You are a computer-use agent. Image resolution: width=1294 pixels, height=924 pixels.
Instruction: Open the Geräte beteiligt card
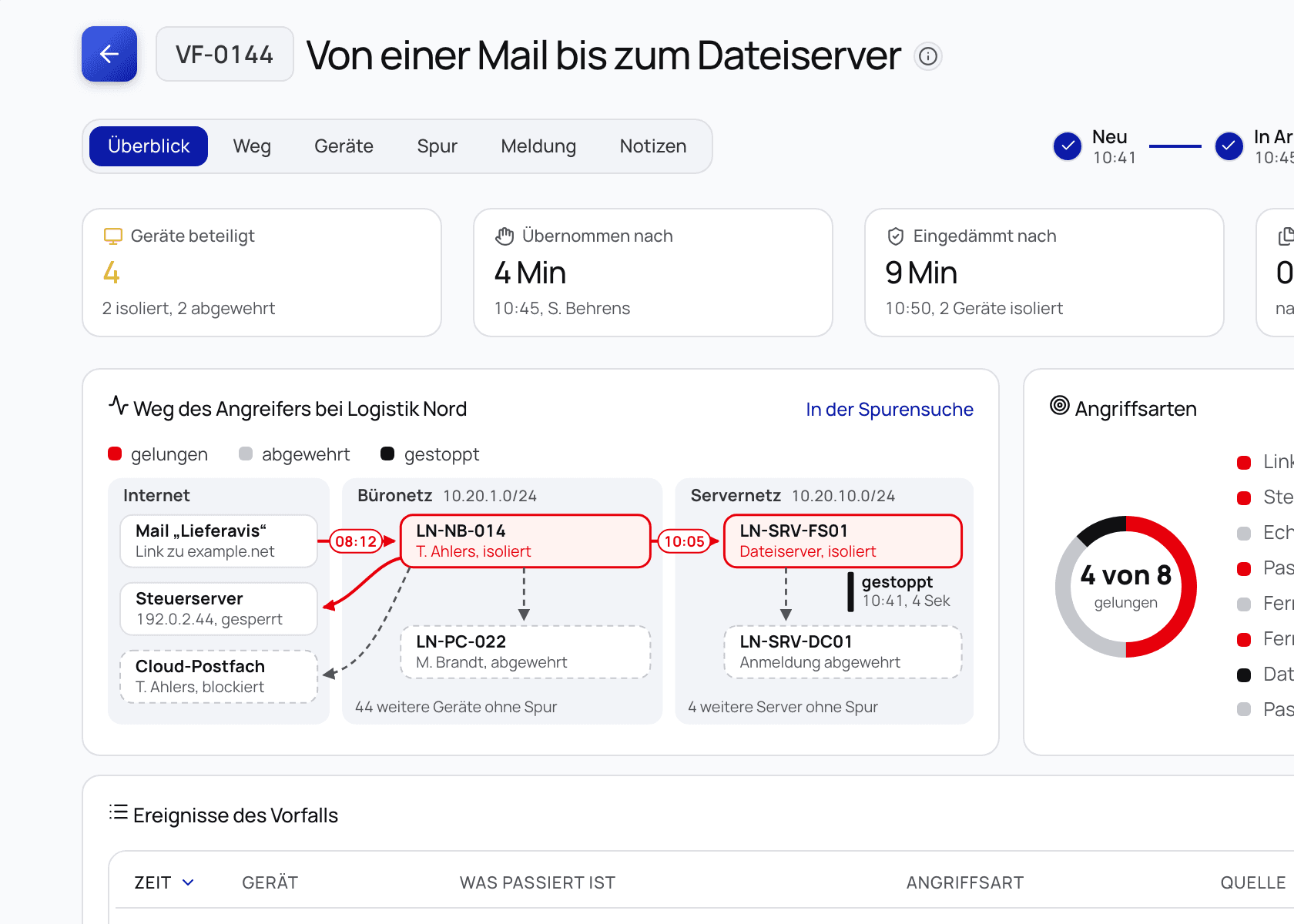click(262, 273)
